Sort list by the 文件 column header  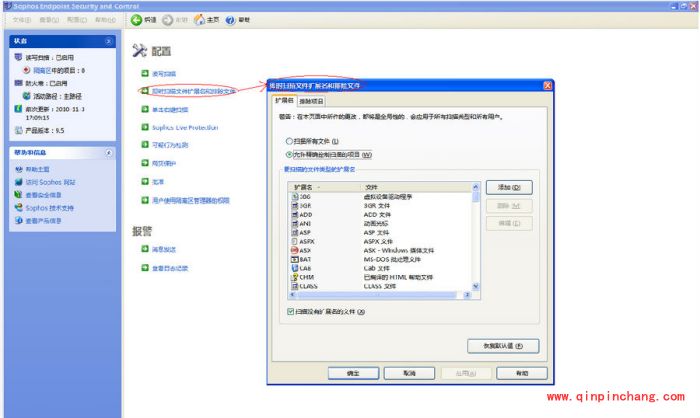(416, 187)
